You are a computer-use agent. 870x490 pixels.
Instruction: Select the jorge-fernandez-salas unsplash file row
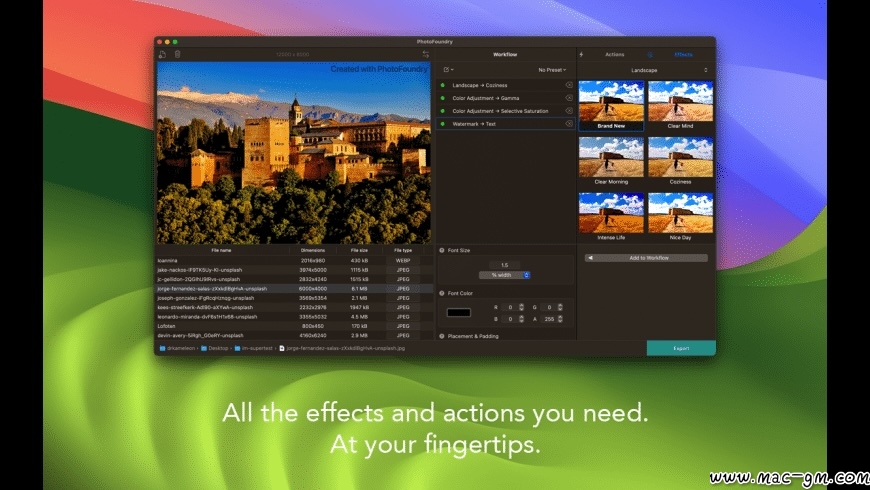(x=294, y=289)
